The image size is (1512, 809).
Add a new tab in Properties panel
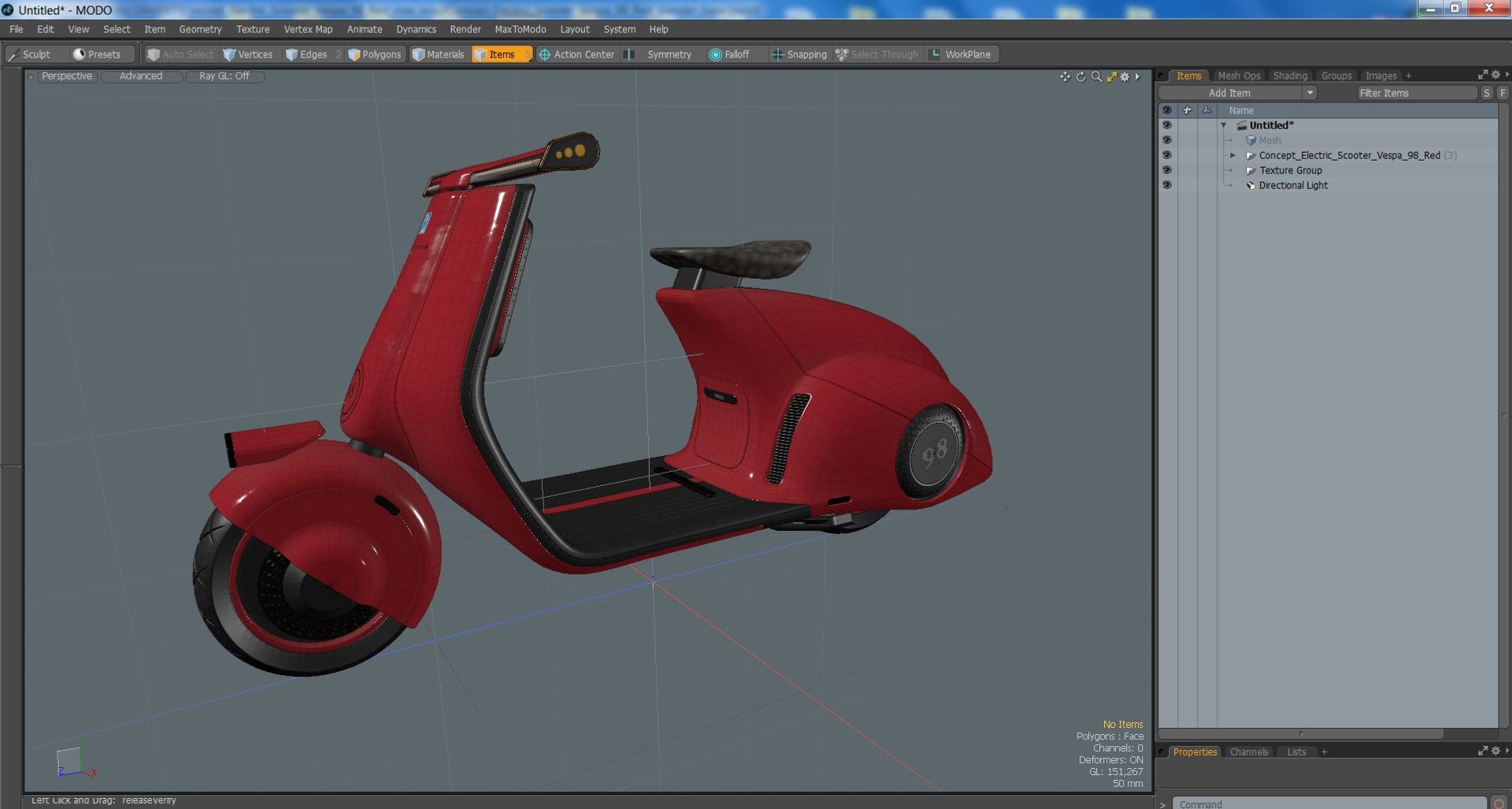pyautogui.click(x=1324, y=751)
